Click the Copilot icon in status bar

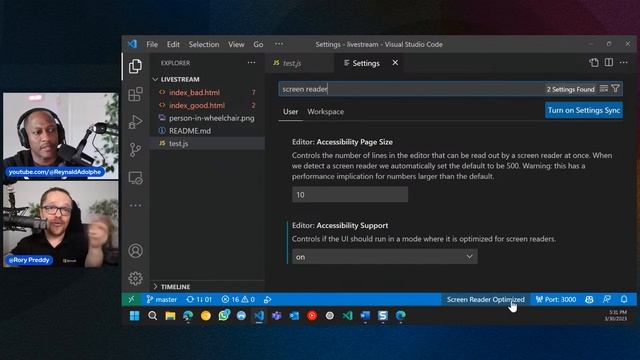point(589,299)
